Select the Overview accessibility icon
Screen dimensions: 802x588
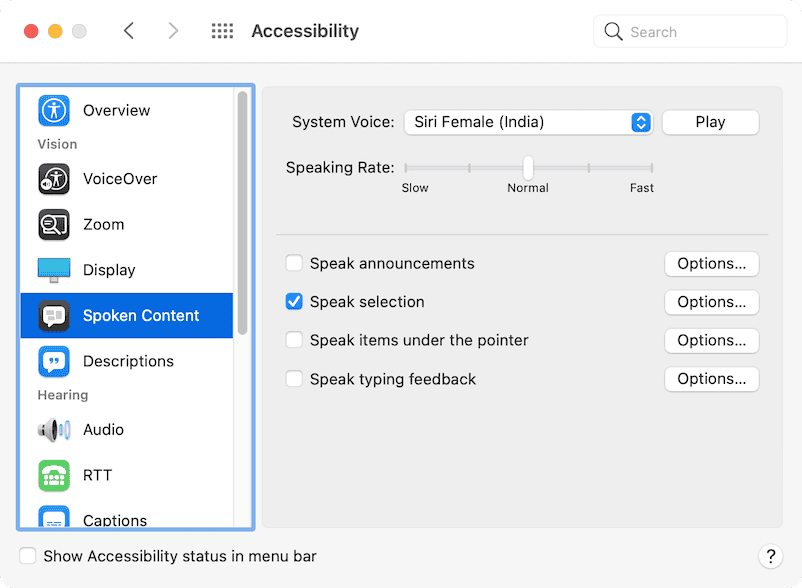(54, 110)
